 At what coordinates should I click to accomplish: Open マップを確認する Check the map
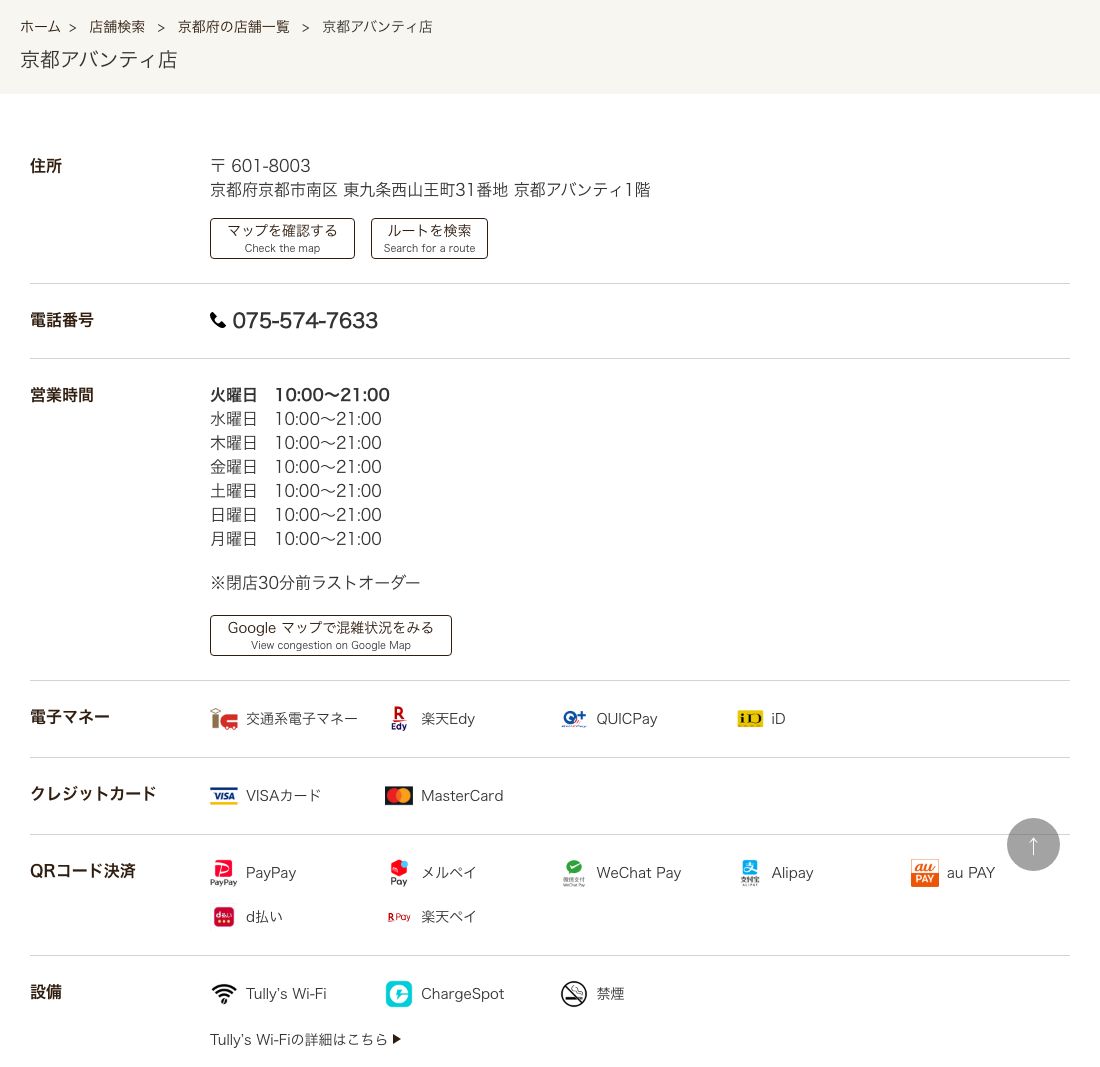[x=282, y=239]
